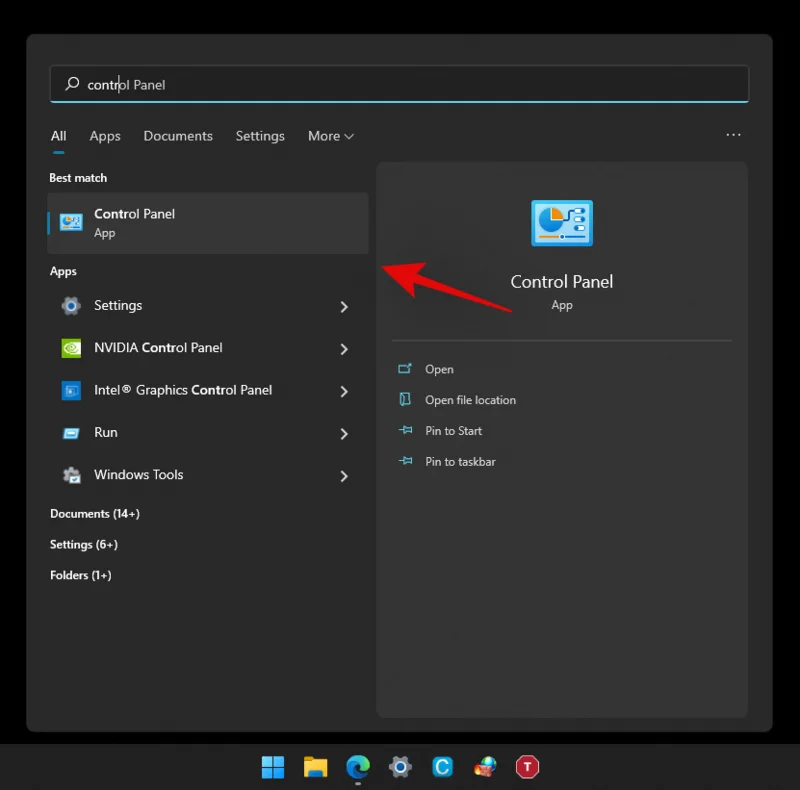This screenshot has height=790, width=800.
Task: Switch to the Documents search tab
Action: [x=178, y=136]
